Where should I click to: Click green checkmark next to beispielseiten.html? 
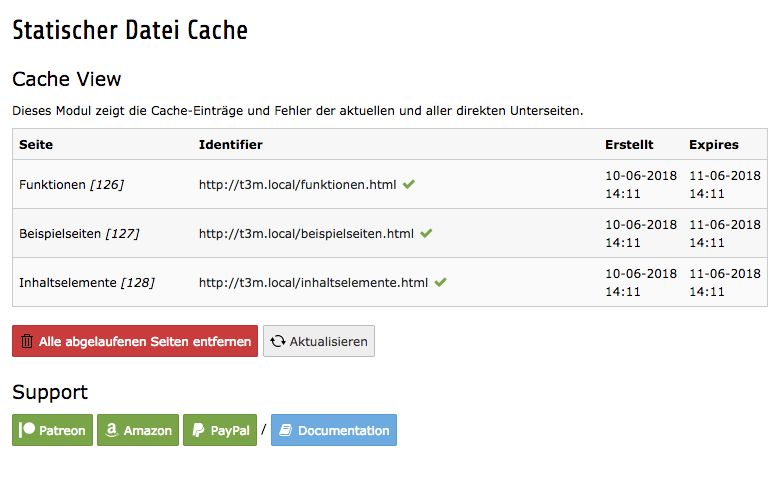[x=426, y=233]
